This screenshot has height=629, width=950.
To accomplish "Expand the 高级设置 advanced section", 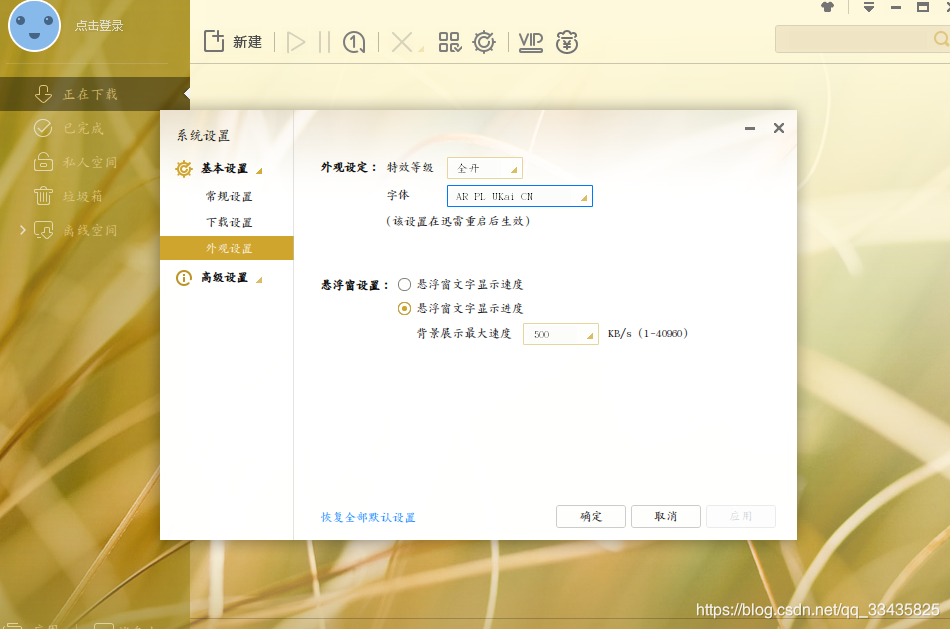I will [259, 280].
